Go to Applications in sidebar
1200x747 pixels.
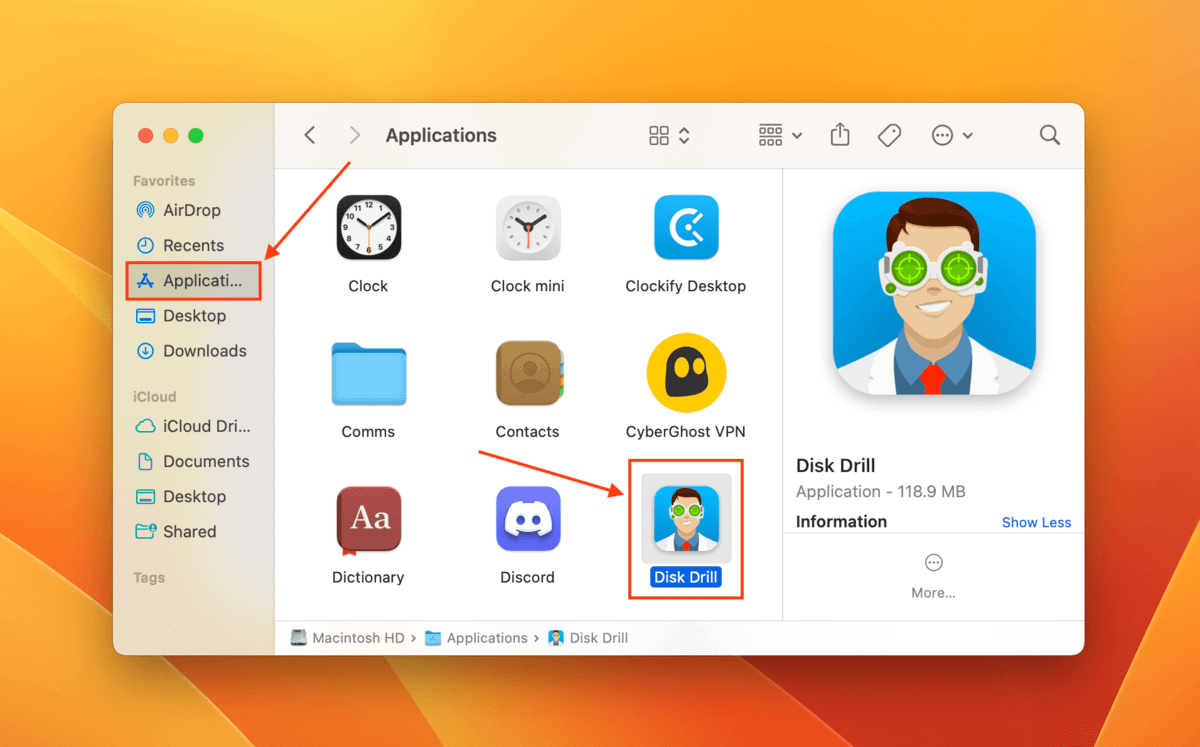[193, 281]
